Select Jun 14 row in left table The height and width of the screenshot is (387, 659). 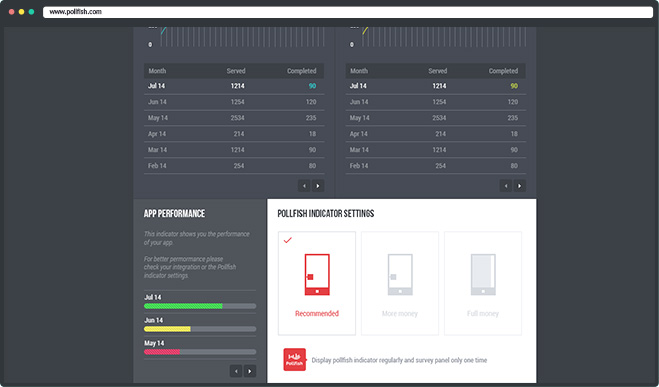coord(234,102)
